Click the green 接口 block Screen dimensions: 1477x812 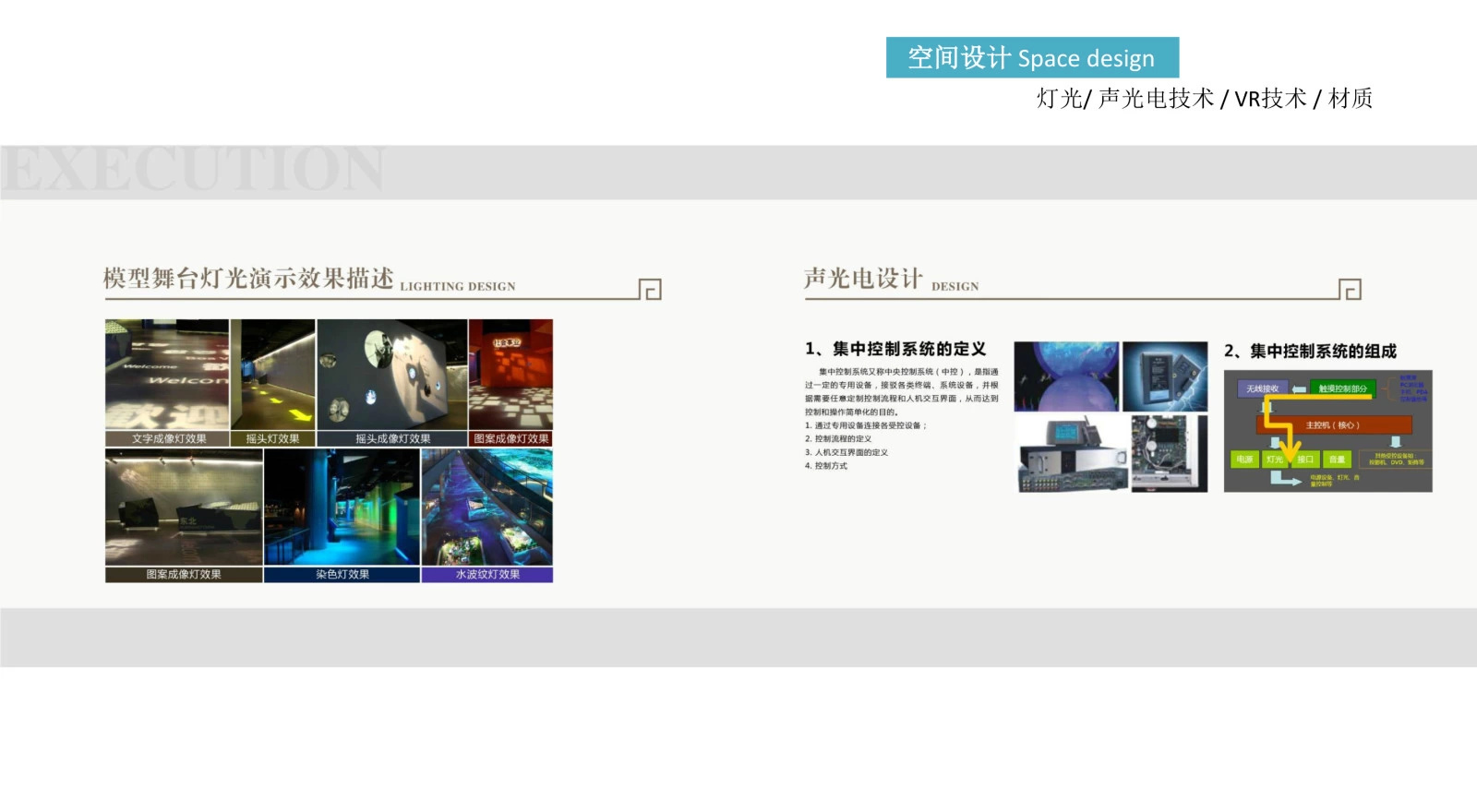coord(1305,459)
